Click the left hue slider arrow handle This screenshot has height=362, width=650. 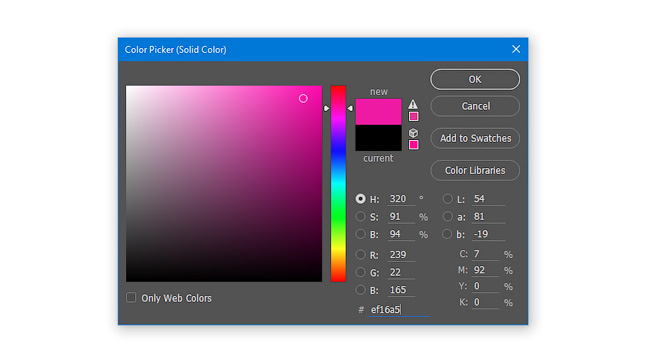327,108
